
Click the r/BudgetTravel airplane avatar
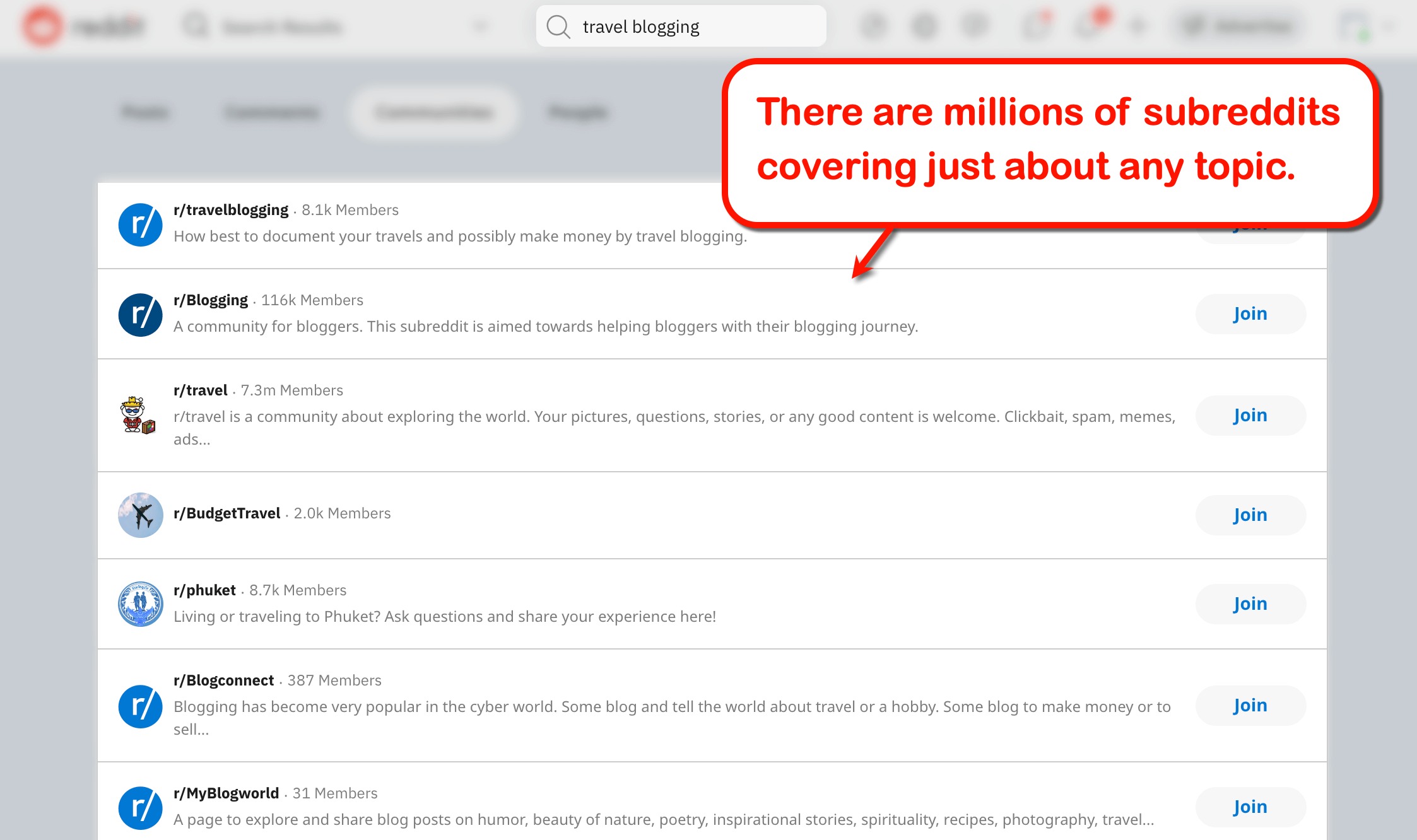141,515
